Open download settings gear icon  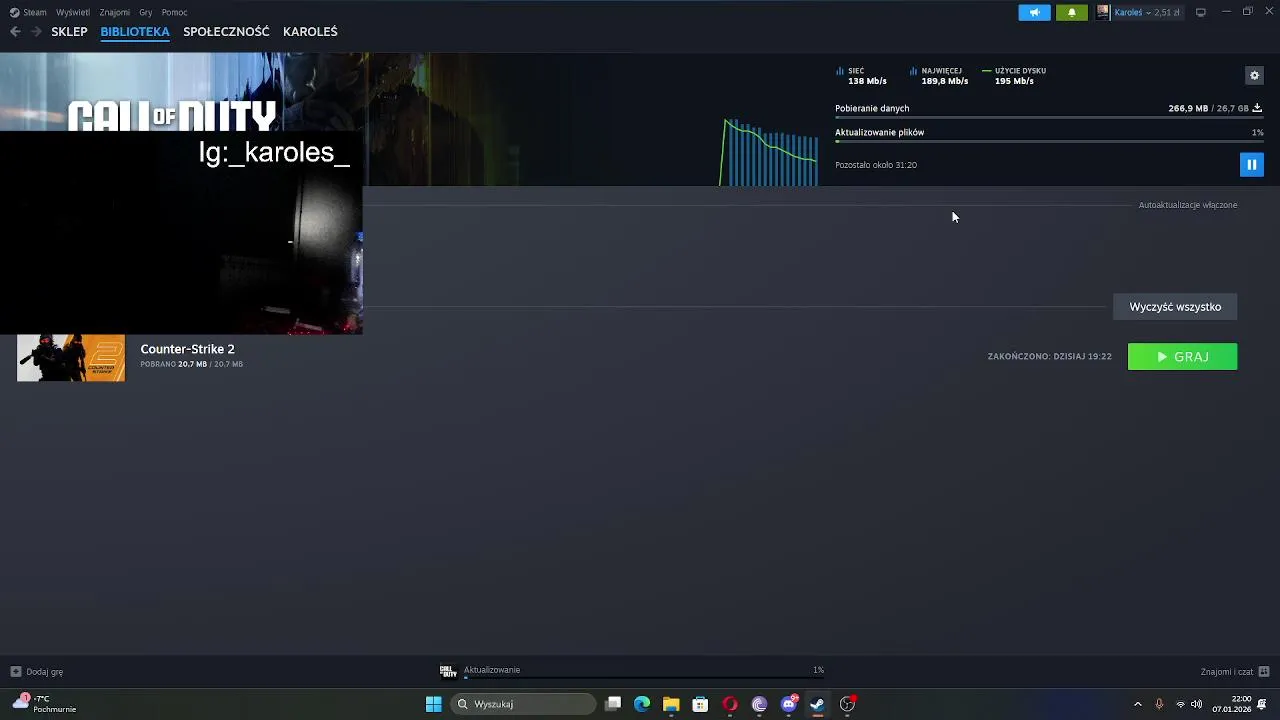click(x=1254, y=75)
